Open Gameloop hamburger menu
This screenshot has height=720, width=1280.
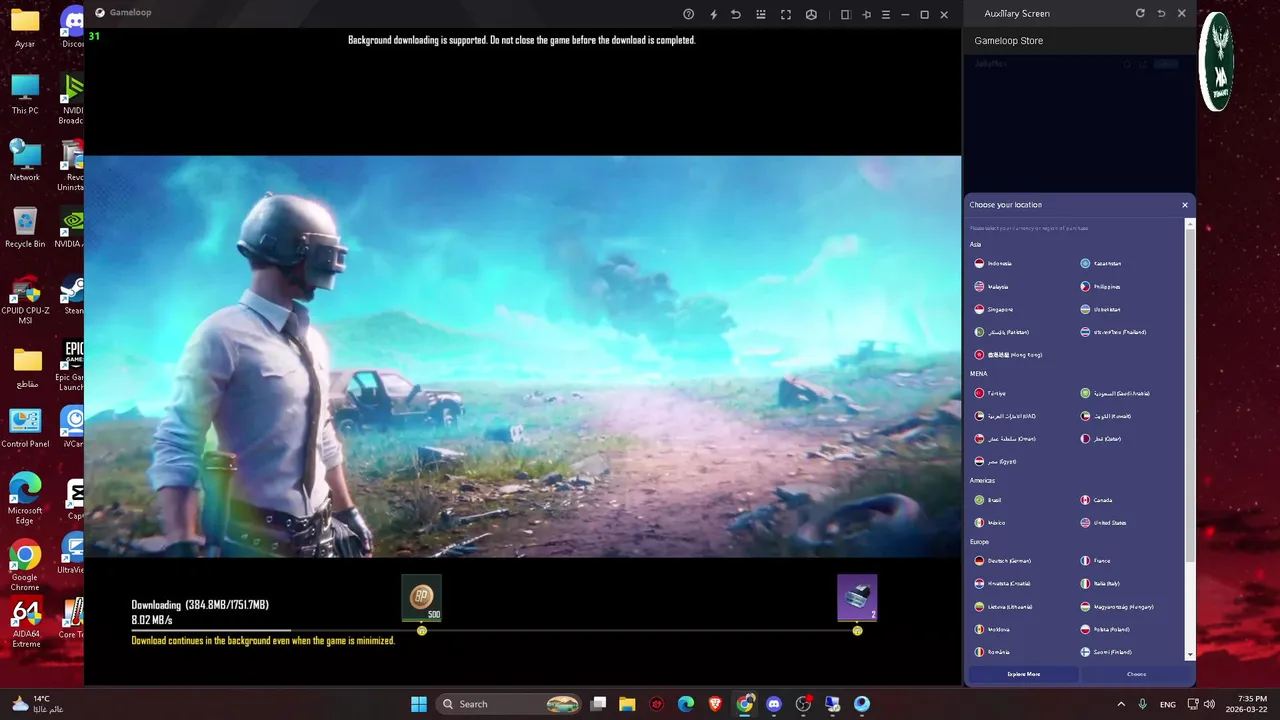(886, 14)
